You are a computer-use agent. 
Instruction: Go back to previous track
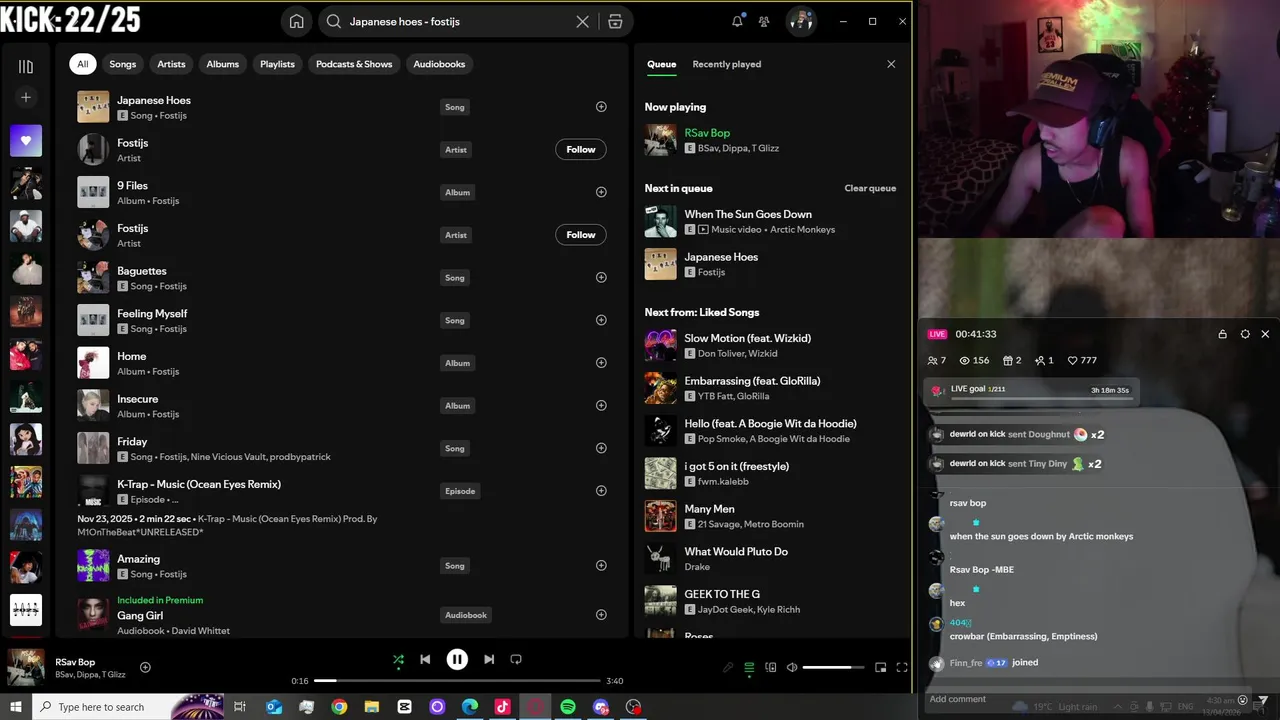click(425, 659)
